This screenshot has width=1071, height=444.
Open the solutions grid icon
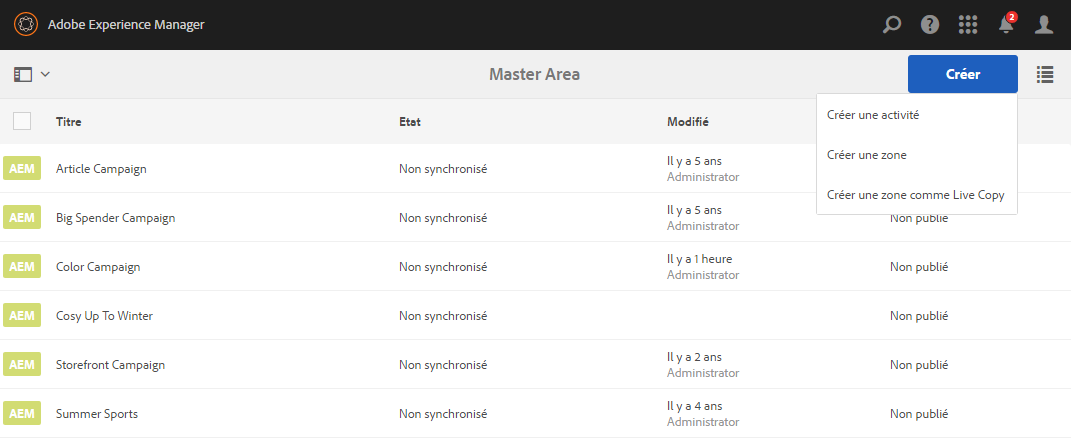(968, 25)
